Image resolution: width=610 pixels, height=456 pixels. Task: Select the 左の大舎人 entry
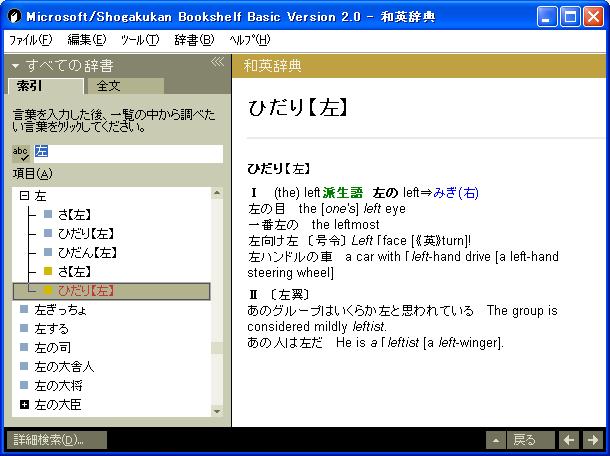(64, 367)
